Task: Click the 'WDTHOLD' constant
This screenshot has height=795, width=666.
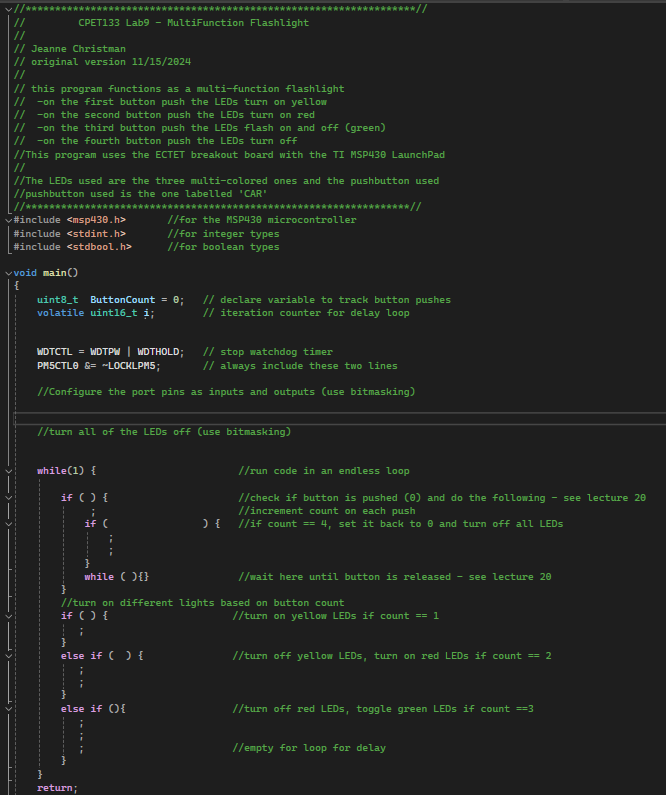Action: 158,352
